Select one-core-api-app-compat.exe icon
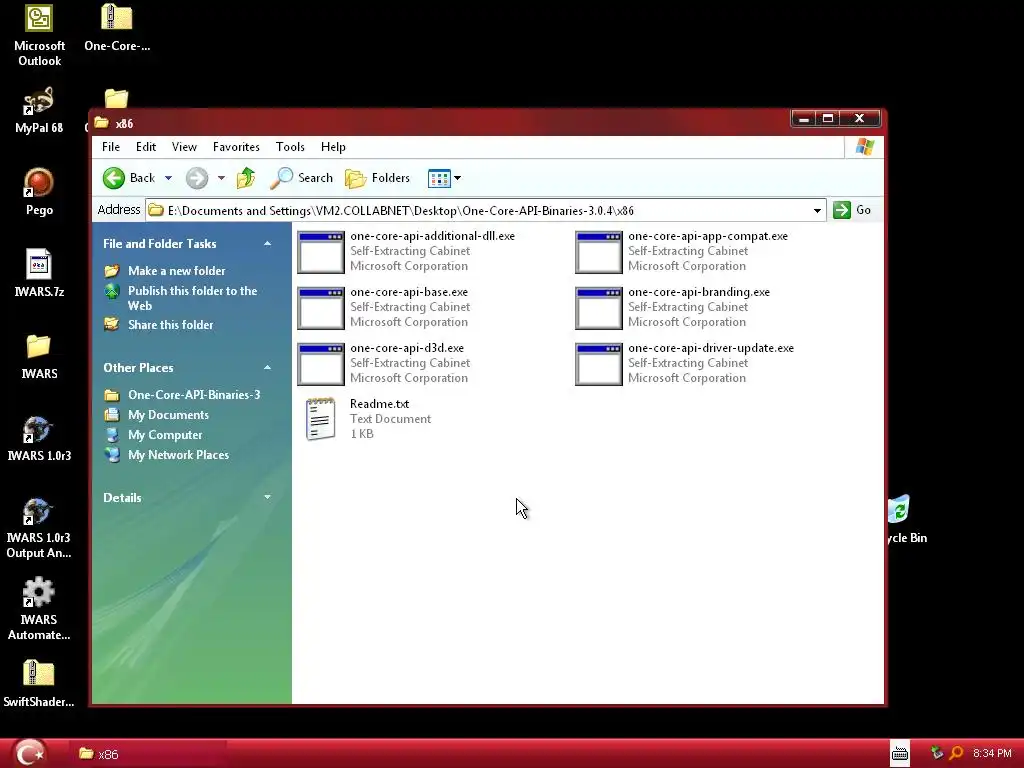The image size is (1024, 768). click(599, 252)
